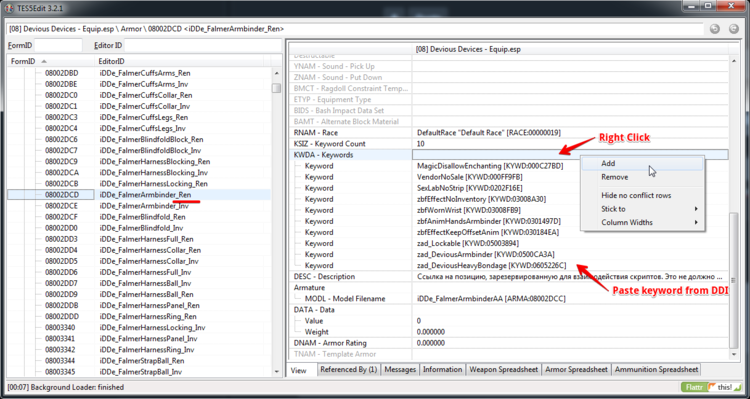Click the RNAM - Race row label
This screenshot has width=750, height=399.
pyautogui.click(x=316, y=133)
